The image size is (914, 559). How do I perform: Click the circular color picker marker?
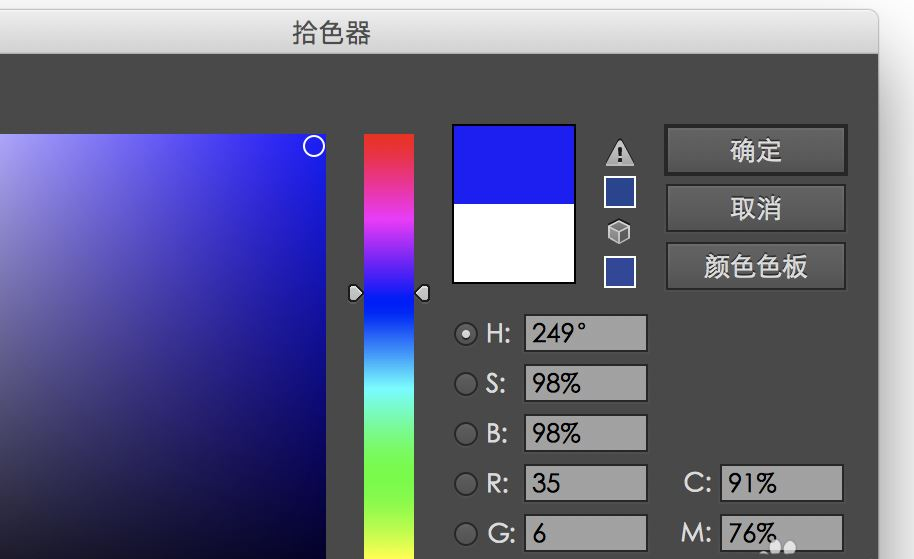click(x=314, y=146)
